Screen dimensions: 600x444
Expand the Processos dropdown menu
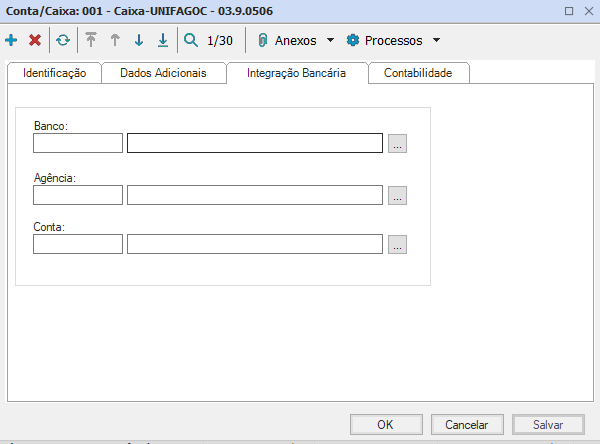click(x=393, y=41)
